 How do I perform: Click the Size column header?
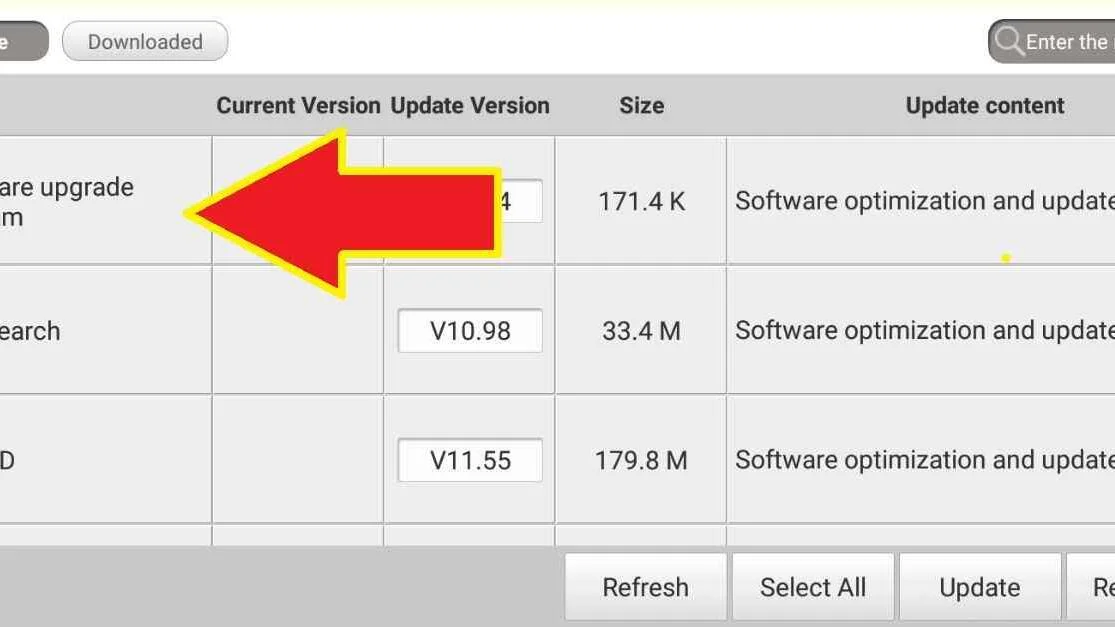pos(641,105)
